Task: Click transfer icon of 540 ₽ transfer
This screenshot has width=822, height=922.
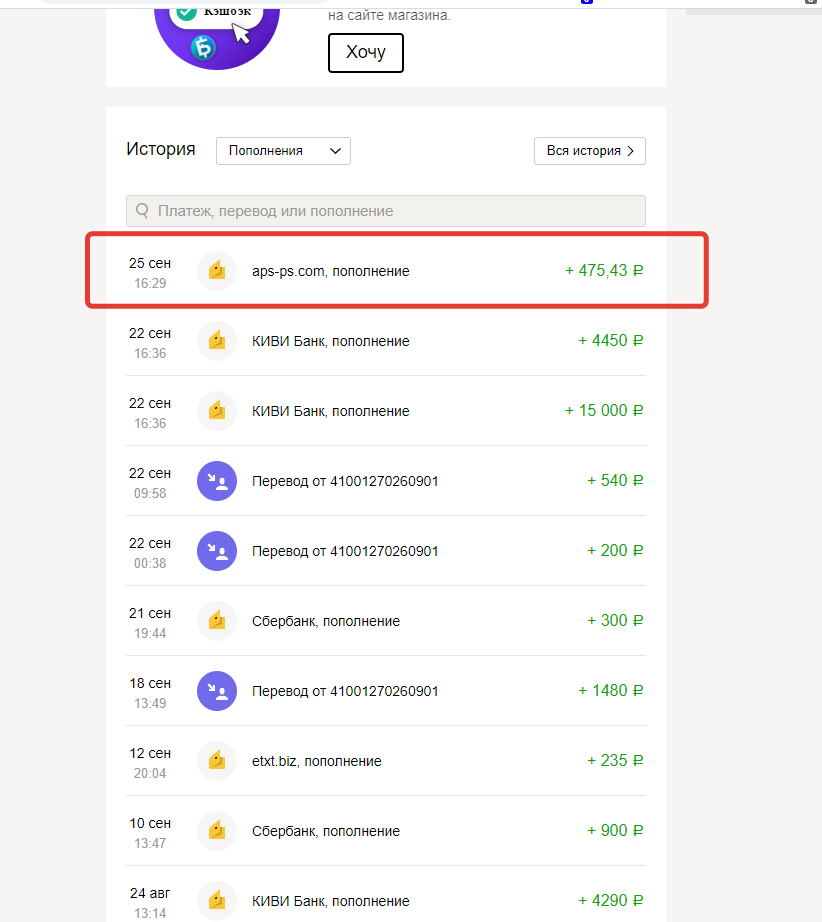Action: 217,481
